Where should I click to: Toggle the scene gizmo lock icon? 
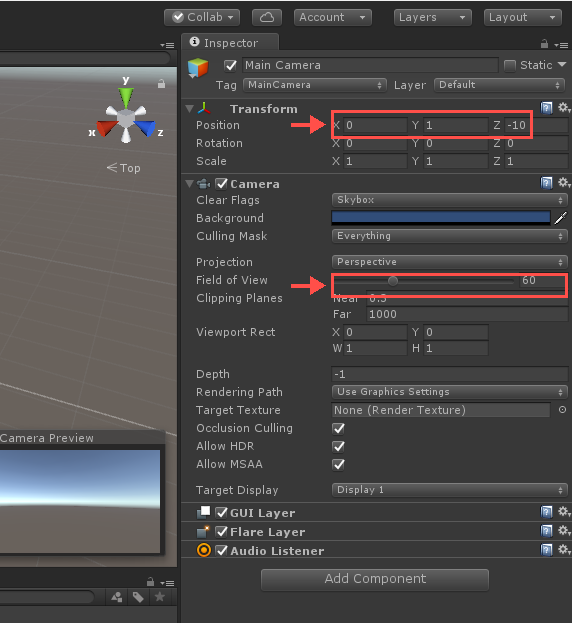click(x=161, y=83)
